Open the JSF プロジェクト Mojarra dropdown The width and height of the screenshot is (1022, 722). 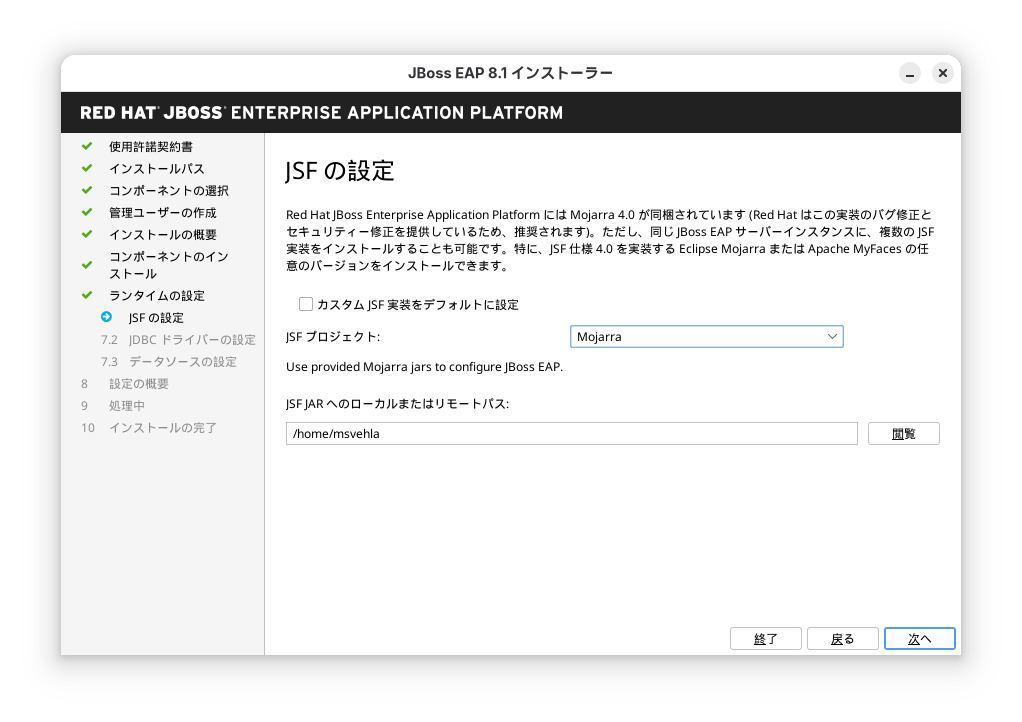coord(707,336)
